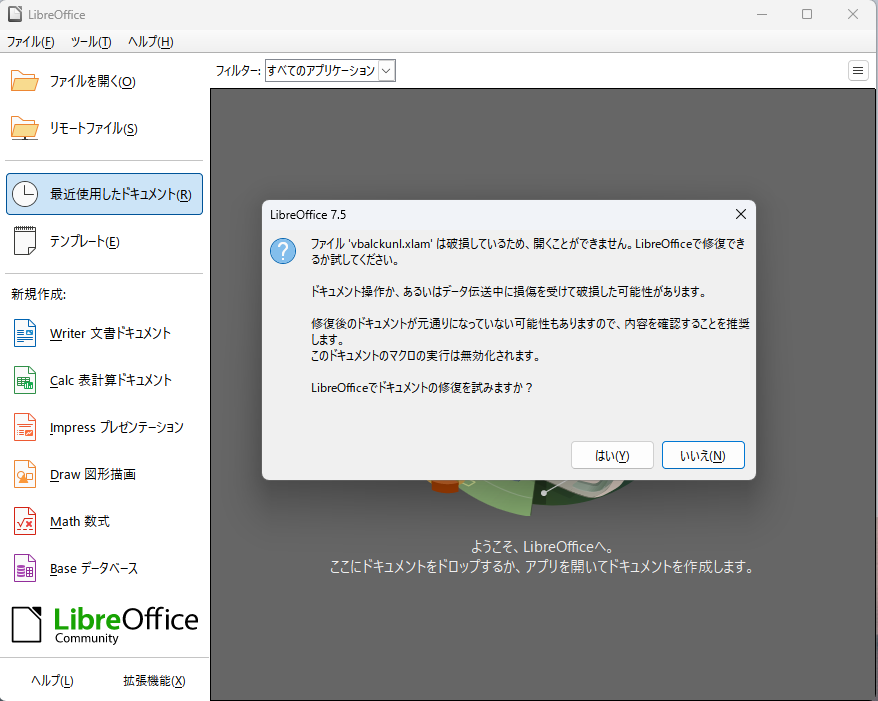Click the recent documents clock icon
This screenshot has height=701, width=878.
coord(25,194)
